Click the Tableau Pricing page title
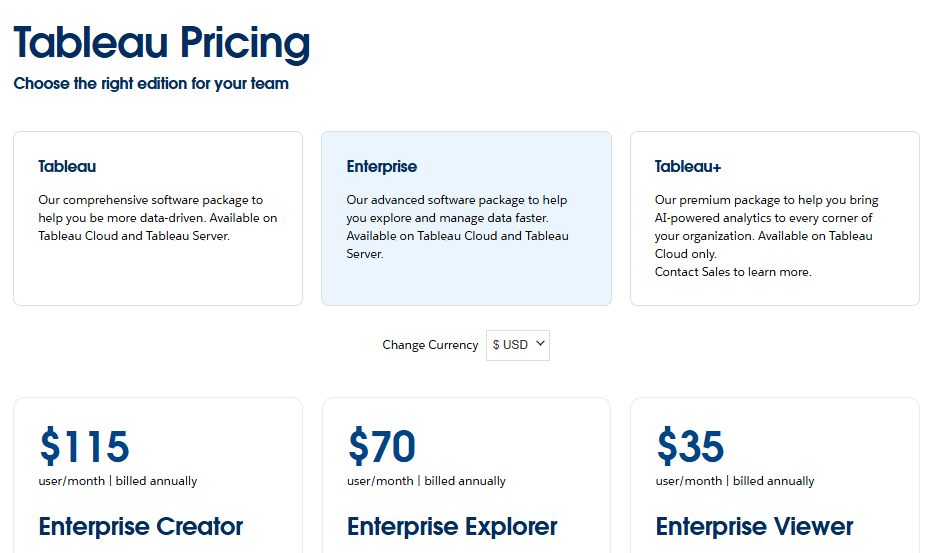The height and width of the screenshot is (553, 929). tap(162, 43)
